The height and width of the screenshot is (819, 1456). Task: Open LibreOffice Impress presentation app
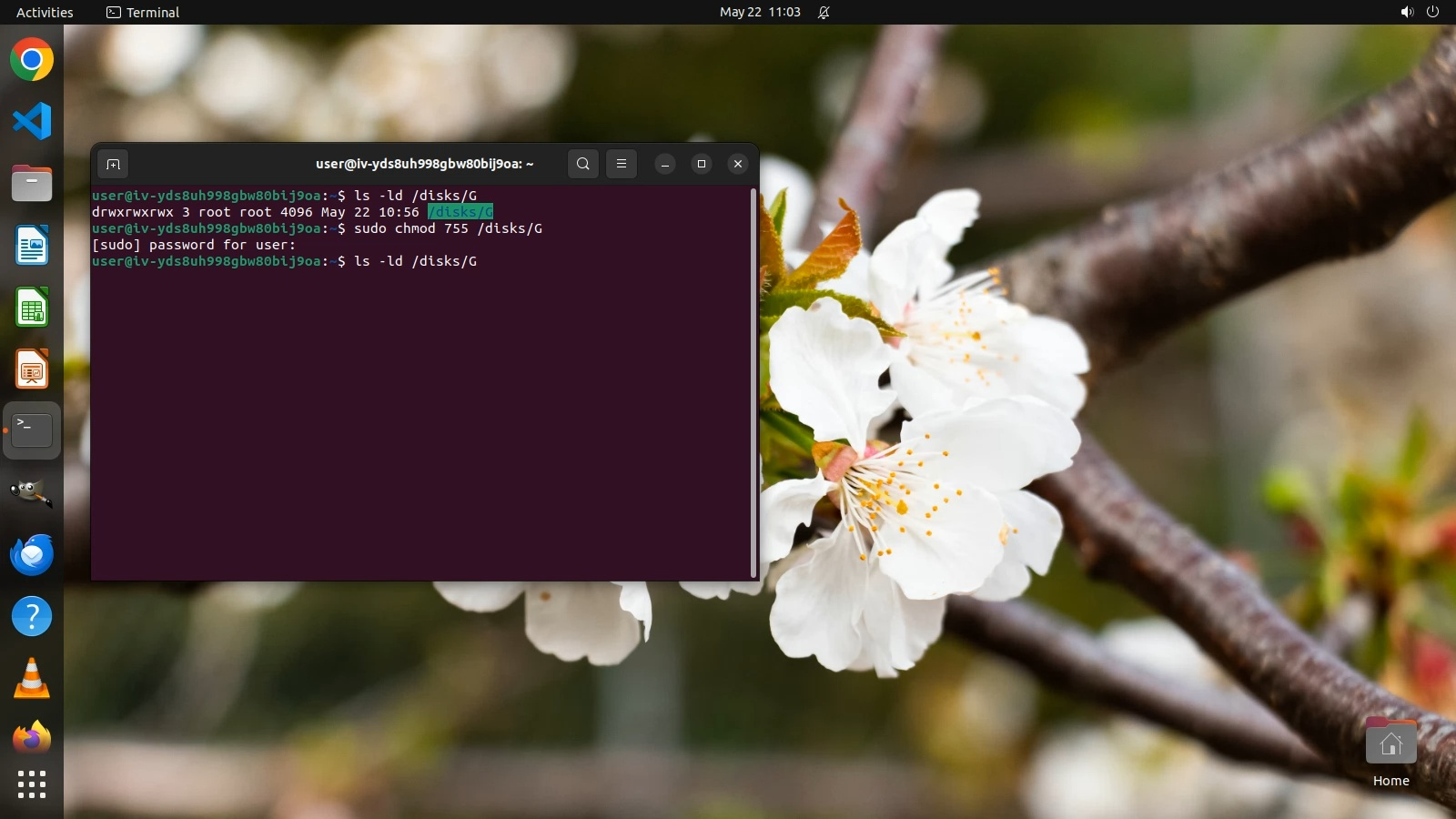(32, 369)
